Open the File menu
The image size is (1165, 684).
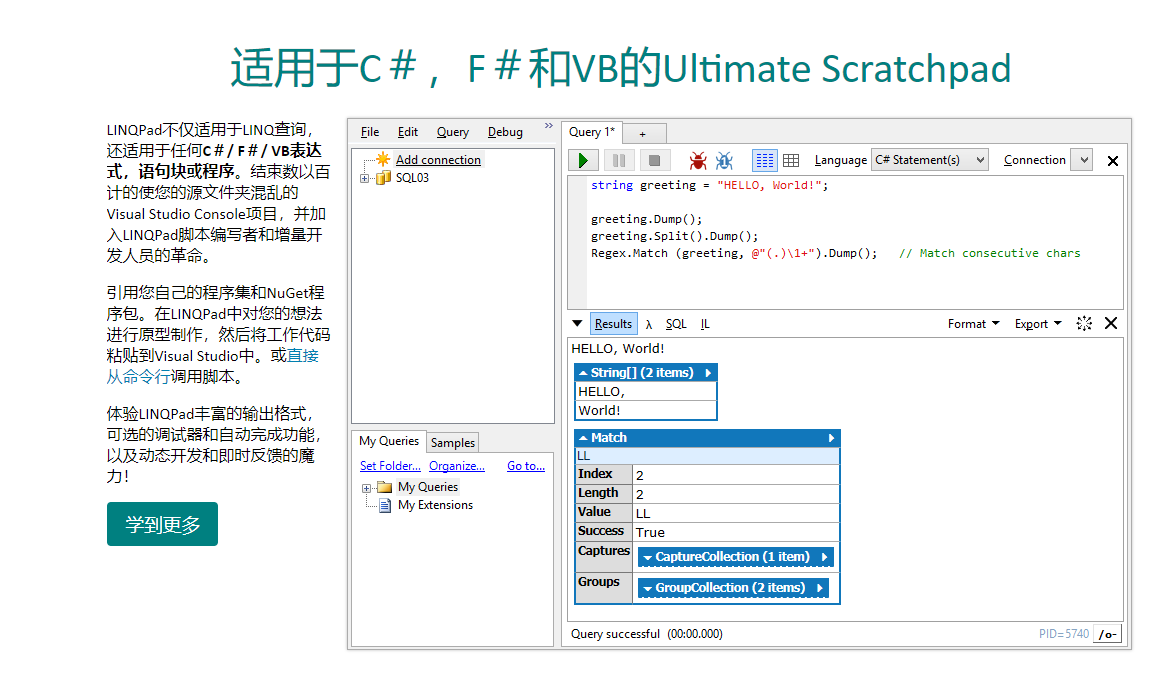[370, 132]
